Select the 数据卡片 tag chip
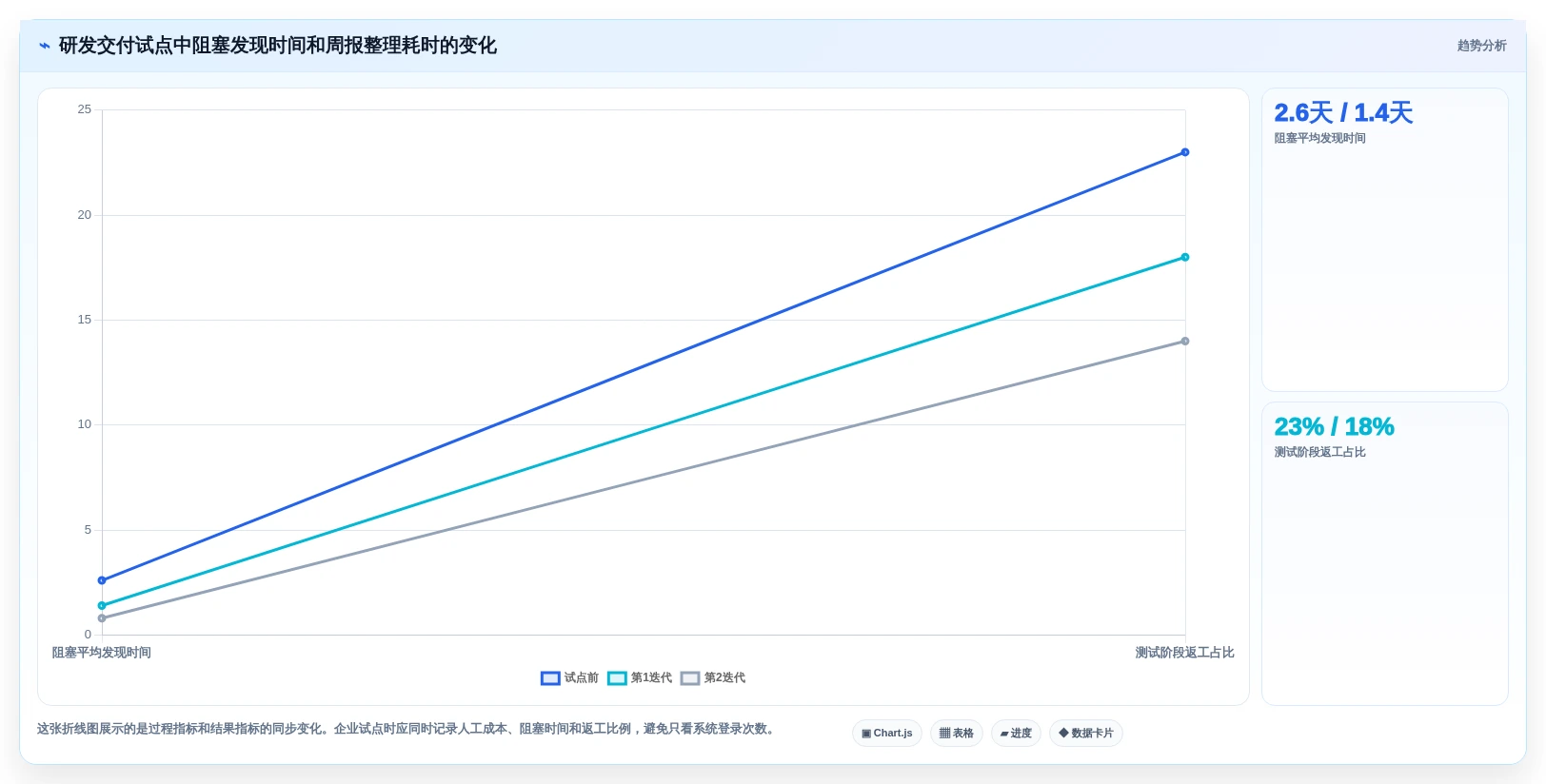Screen dimensions: 1546x784 pyautogui.click(x=1086, y=734)
